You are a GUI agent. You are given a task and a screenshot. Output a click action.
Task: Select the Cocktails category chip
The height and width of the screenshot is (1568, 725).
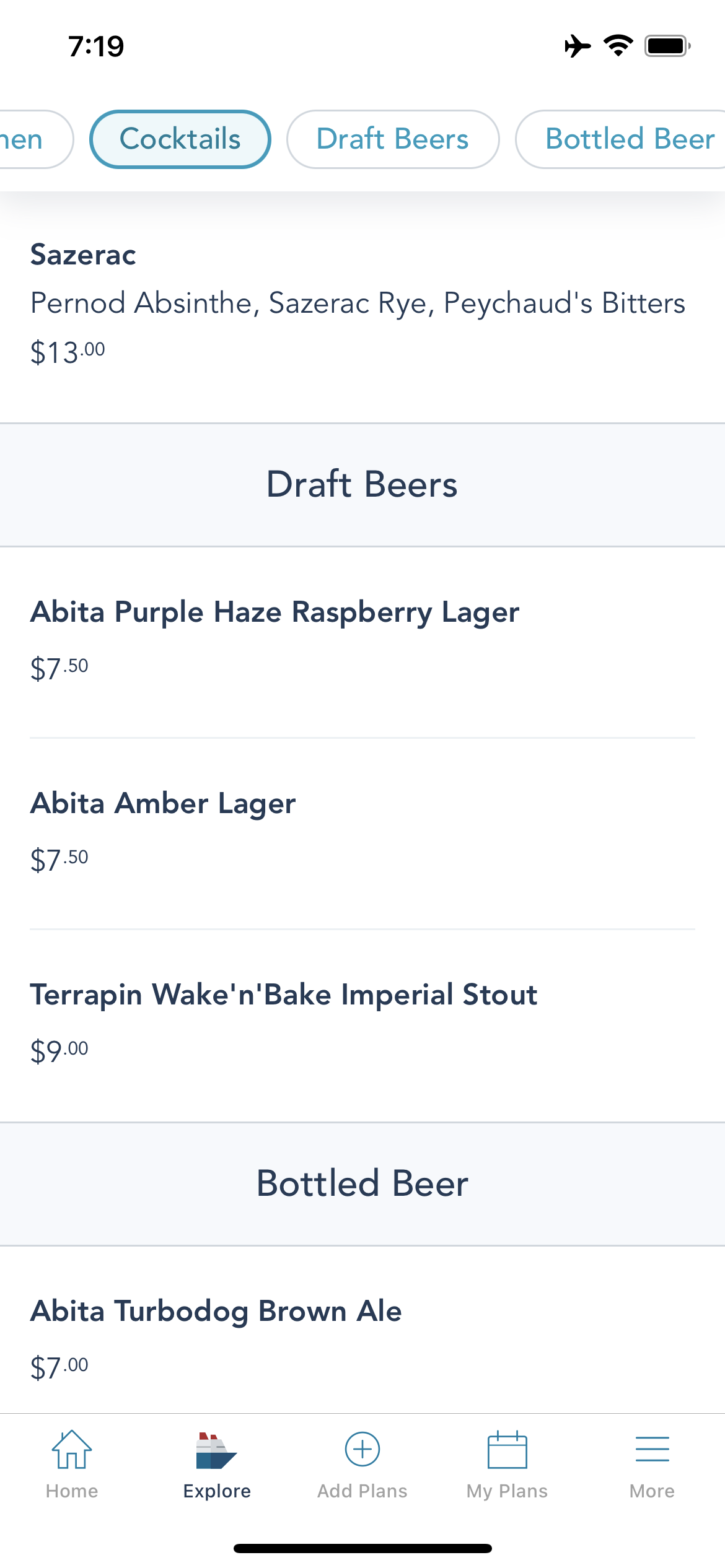[180, 139]
